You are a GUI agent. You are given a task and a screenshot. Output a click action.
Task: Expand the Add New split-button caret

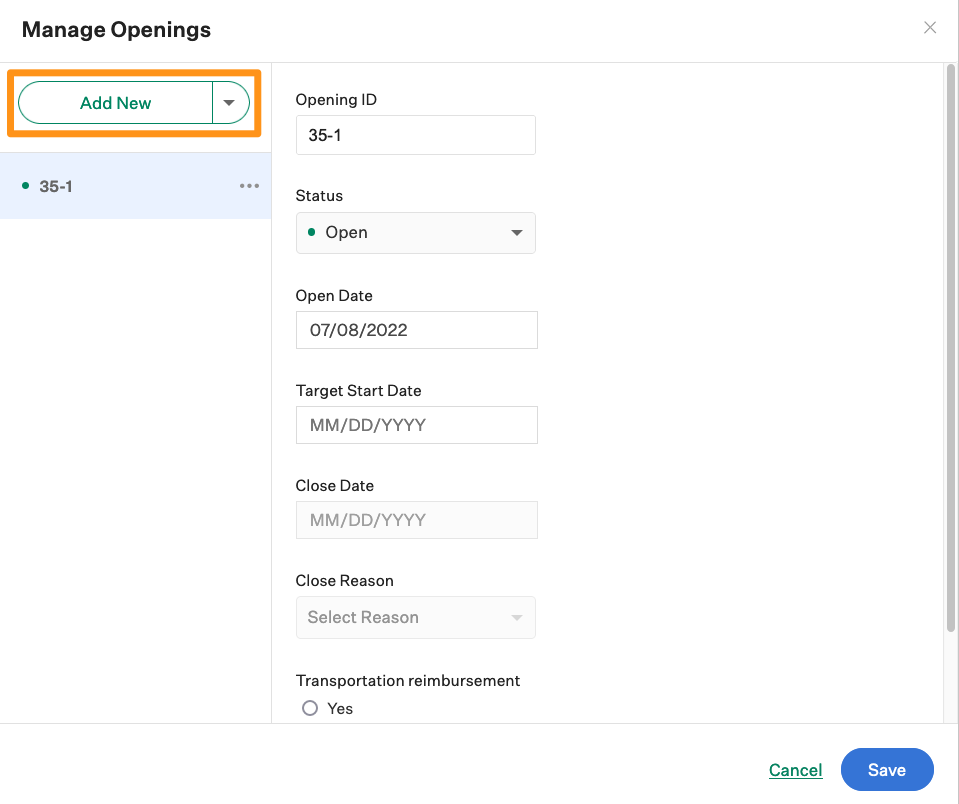[x=230, y=102]
